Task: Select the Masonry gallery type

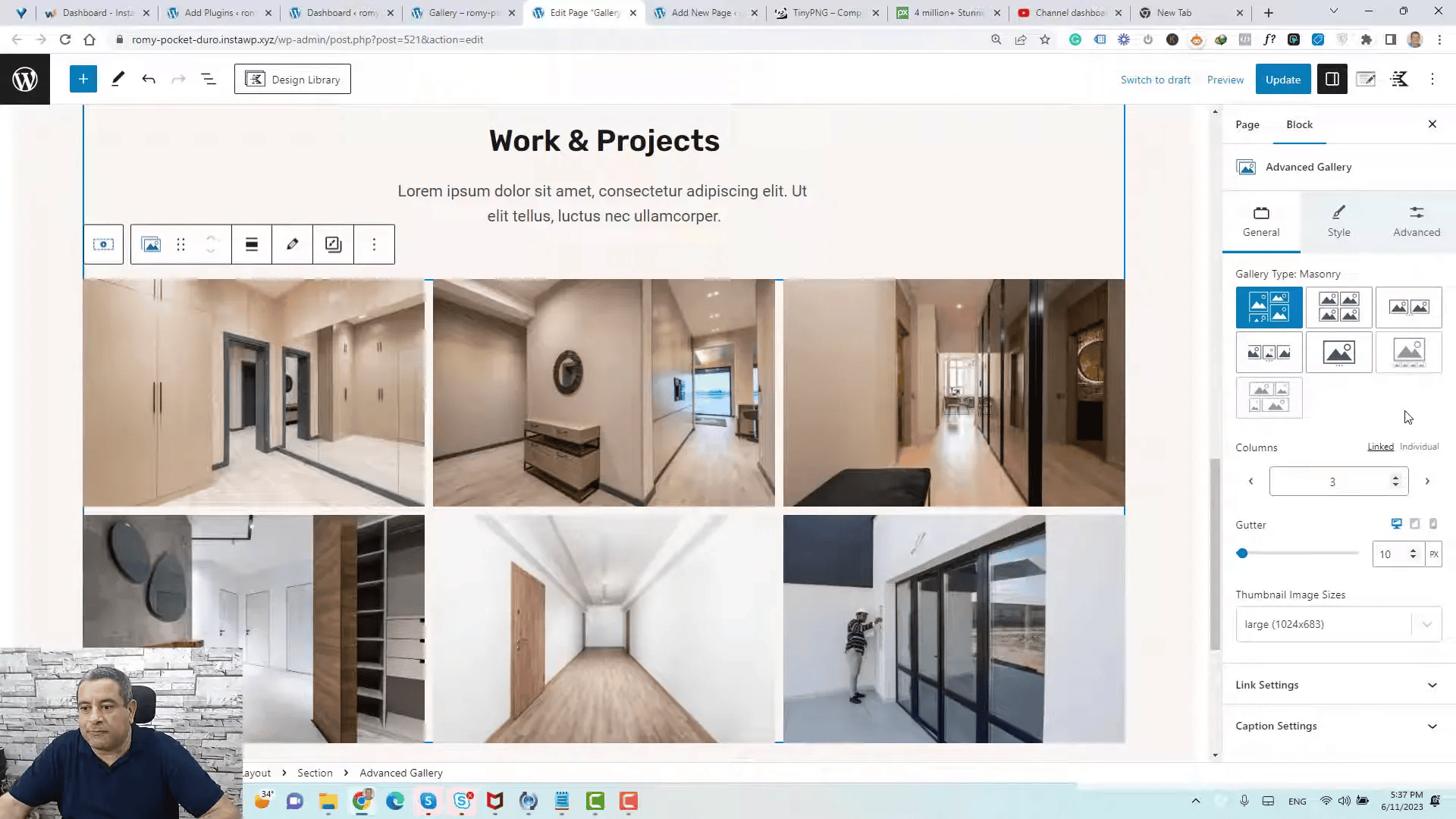Action: pyautogui.click(x=1269, y=307)
